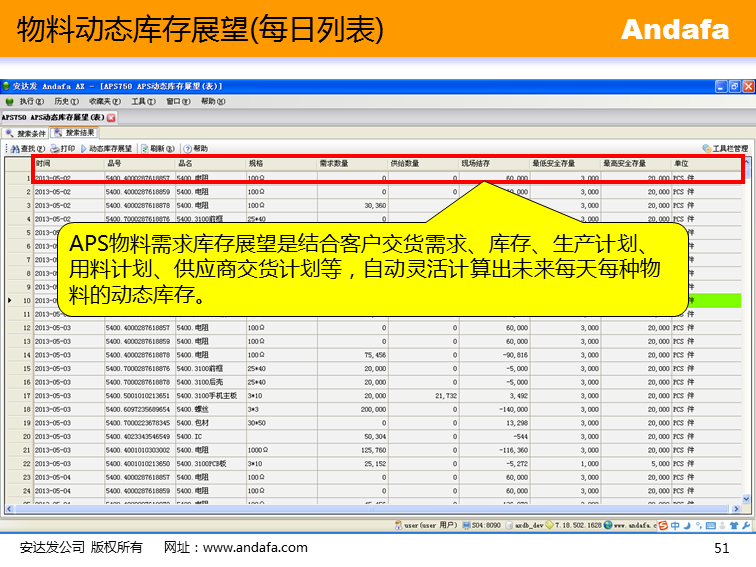Click the Sogou S input method icon

click(661, 524)
